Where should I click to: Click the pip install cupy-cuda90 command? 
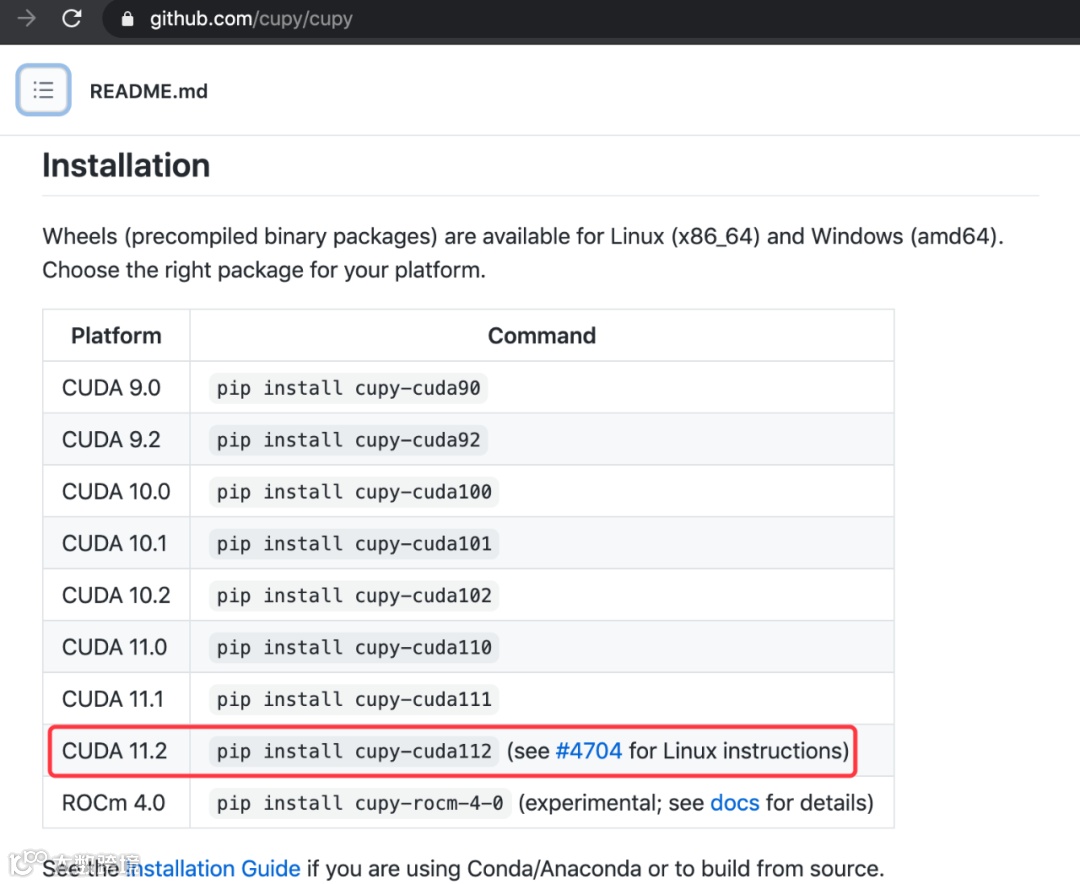tap(348, 388)
